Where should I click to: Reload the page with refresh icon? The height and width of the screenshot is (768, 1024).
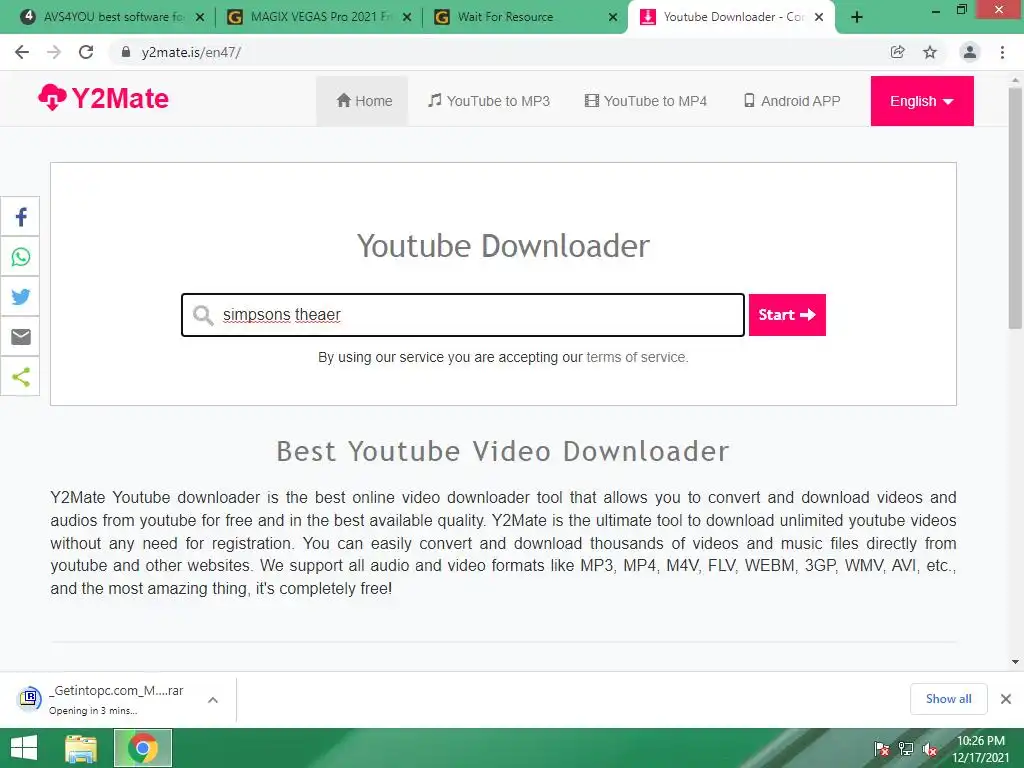pyautogui.click(x=86, y=52)
